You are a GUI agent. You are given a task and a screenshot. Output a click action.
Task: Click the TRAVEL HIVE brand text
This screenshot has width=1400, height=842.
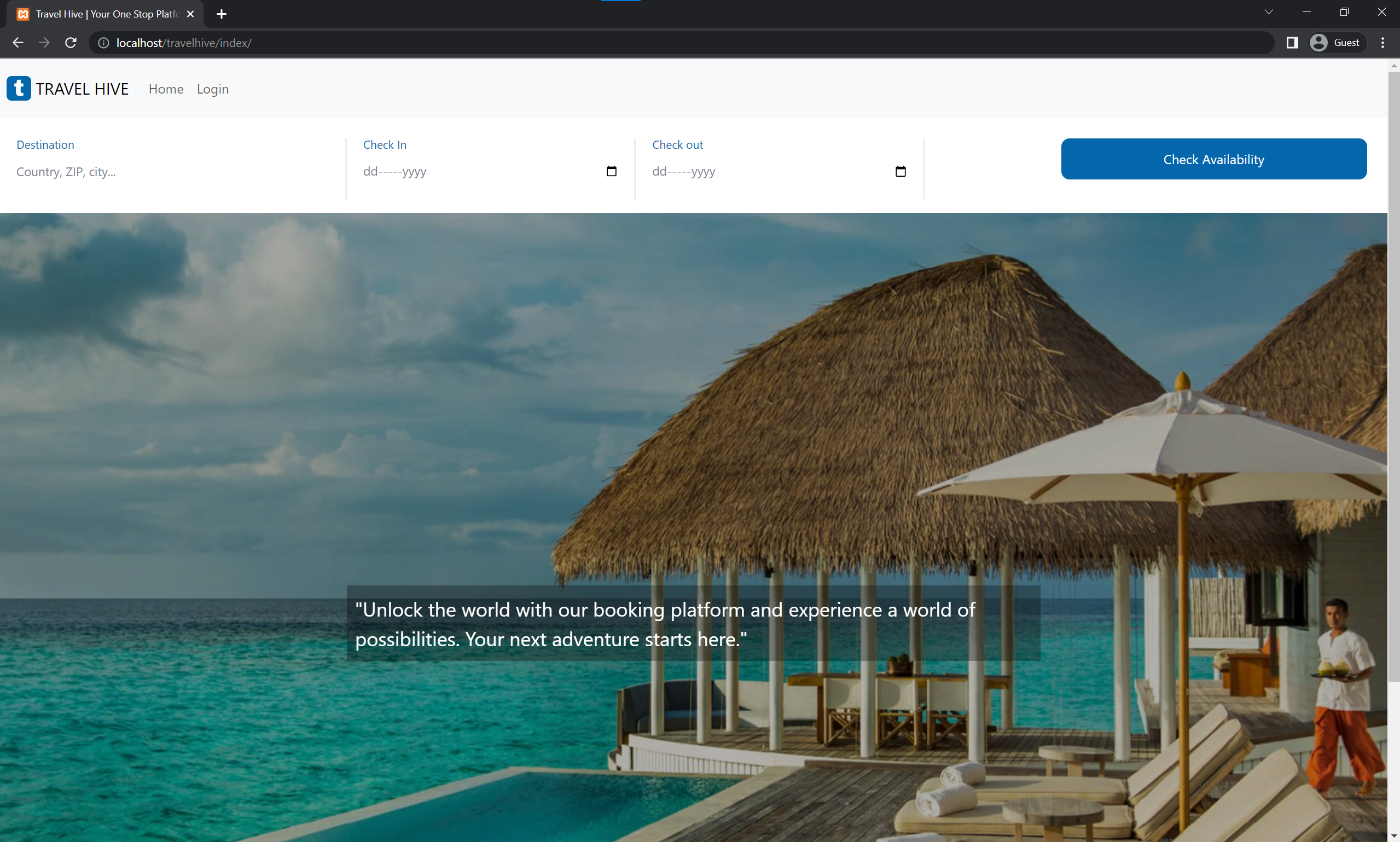[x=82, y=89]
